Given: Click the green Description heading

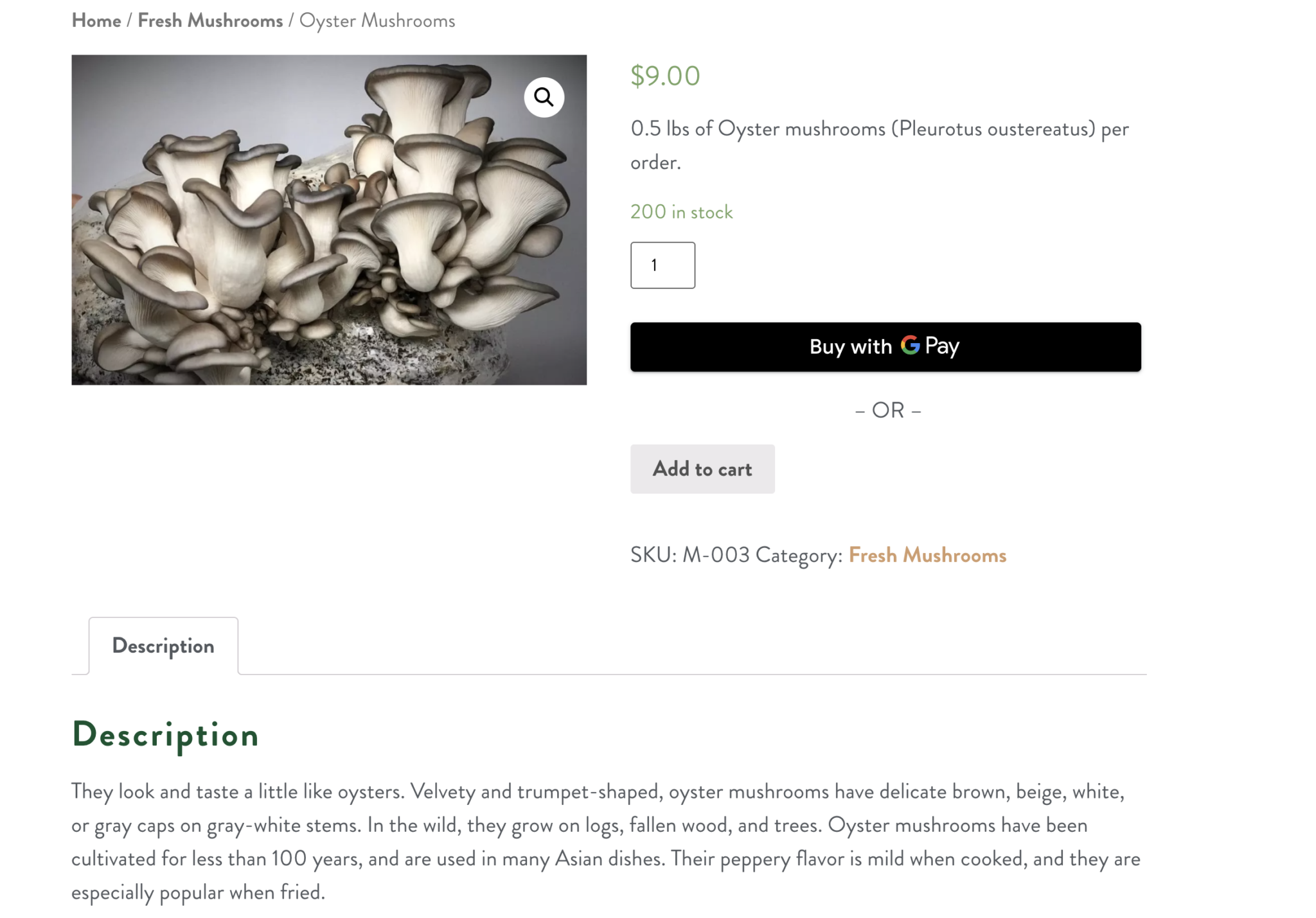Looking at the screenshot, I should pyautogui.click(x=165, y=735).
